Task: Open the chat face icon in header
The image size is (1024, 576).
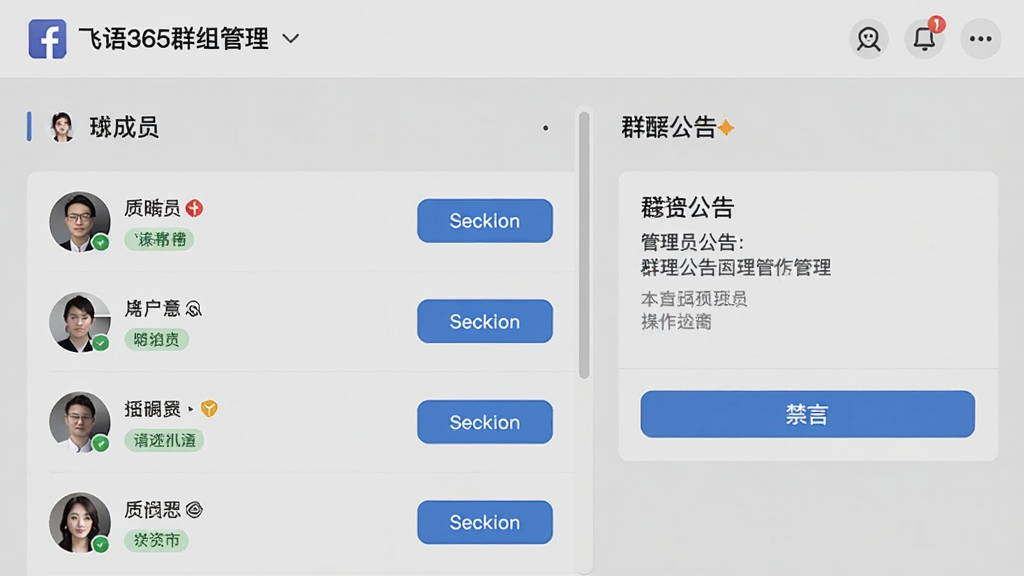Action: [x=869, y=39]
